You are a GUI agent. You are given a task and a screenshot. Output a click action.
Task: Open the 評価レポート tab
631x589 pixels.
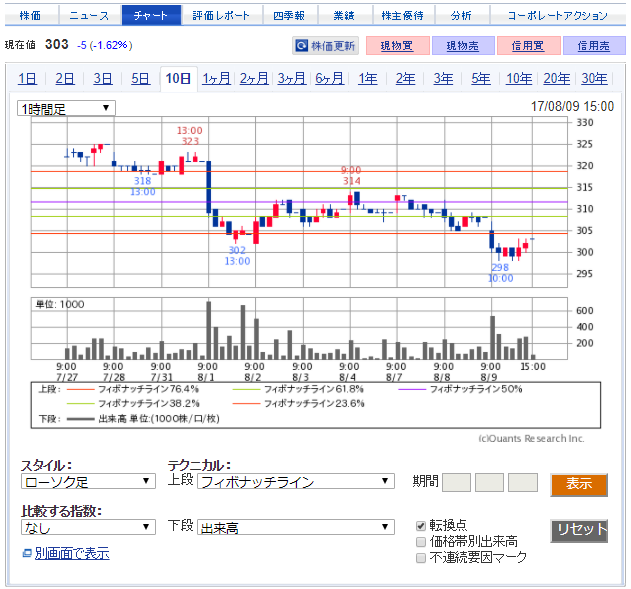tap(222, 15)
